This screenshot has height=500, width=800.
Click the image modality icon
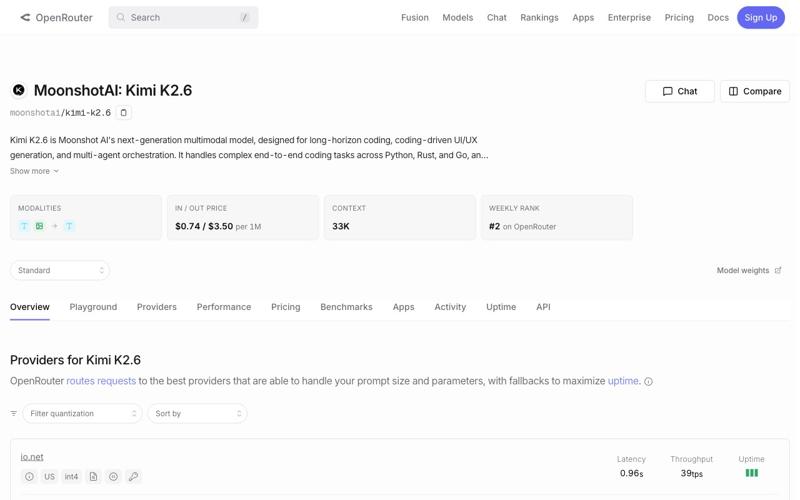pos(39,226)
